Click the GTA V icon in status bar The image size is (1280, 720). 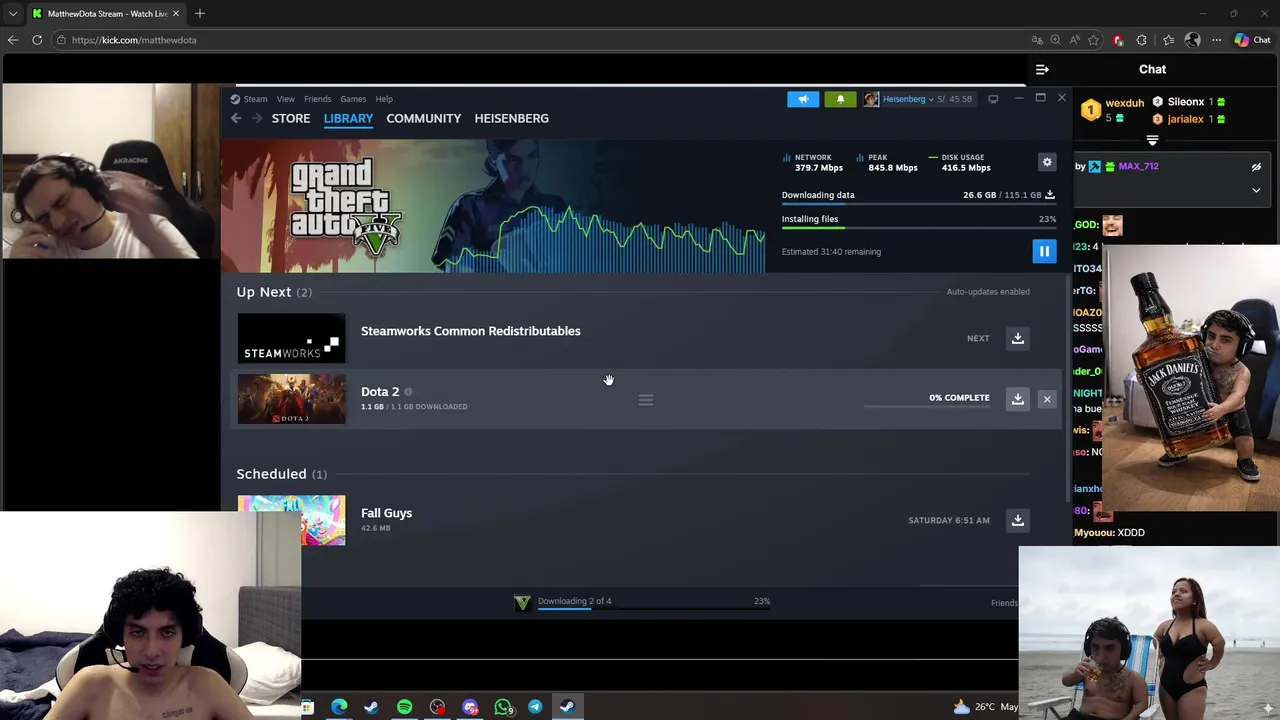tap(522, 602)
